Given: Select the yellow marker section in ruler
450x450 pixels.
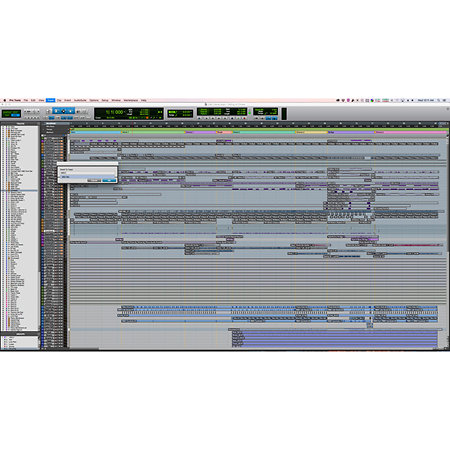Looking at the screenshot, I should pyautogui.click(x=311, y=132).
